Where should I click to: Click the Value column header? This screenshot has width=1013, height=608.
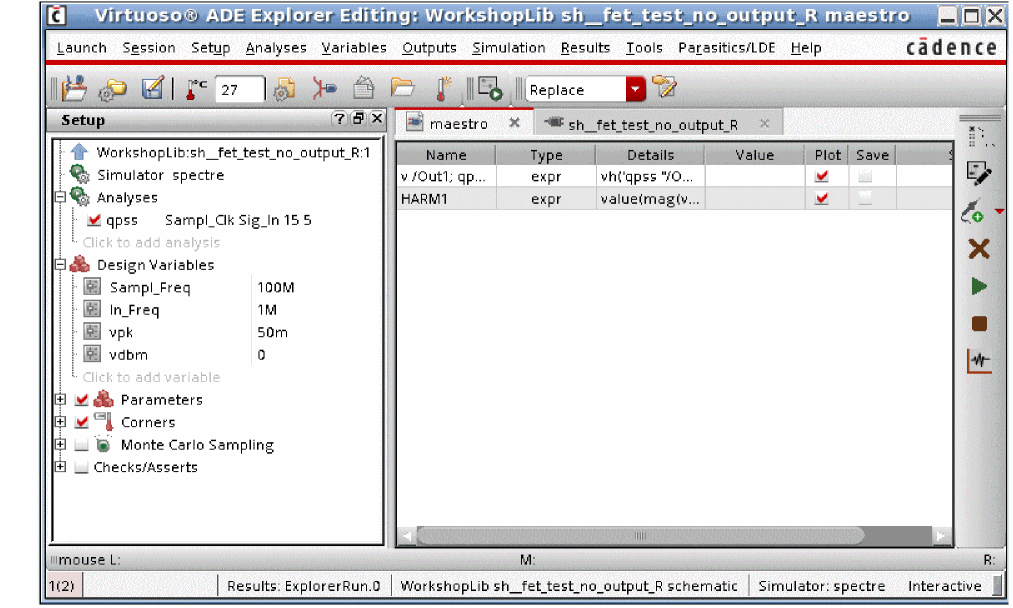tap(755, 155)
